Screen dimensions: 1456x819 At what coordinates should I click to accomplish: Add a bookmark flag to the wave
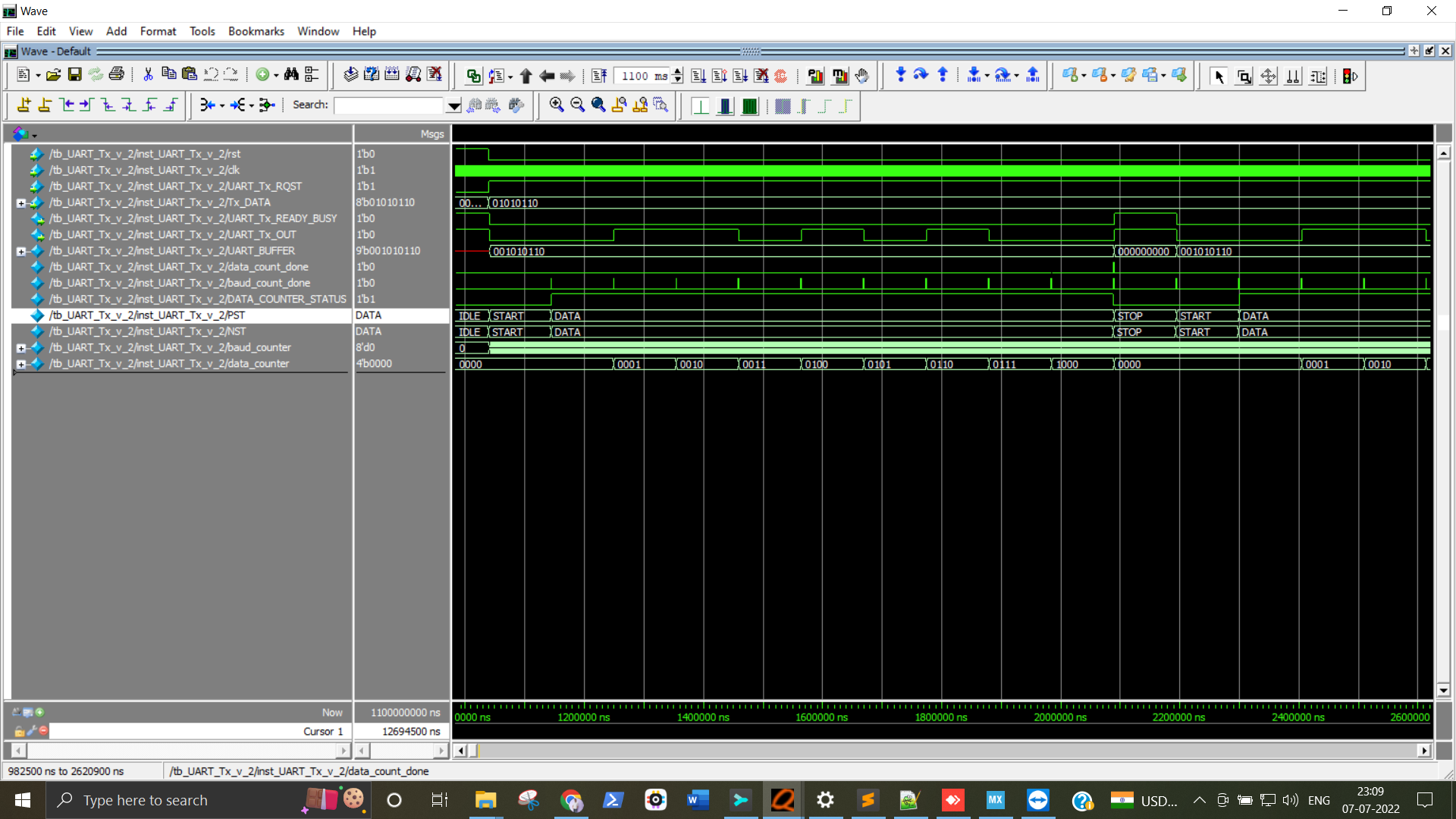click(x=1072, y=75)
